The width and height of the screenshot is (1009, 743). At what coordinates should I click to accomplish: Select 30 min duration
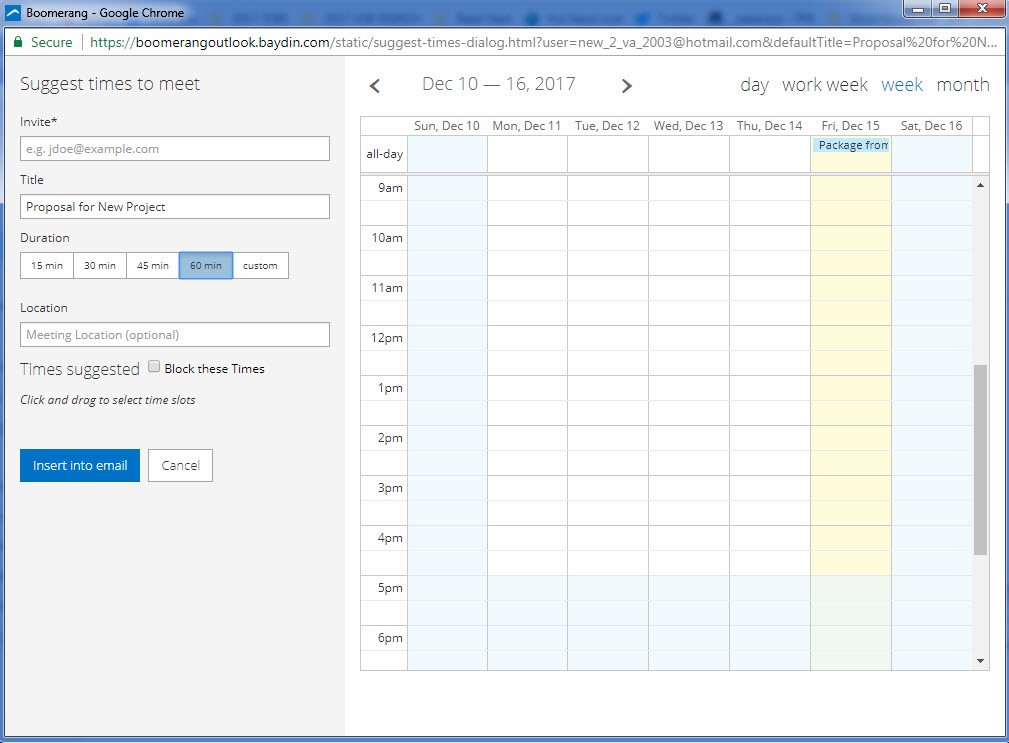(100, 266)
